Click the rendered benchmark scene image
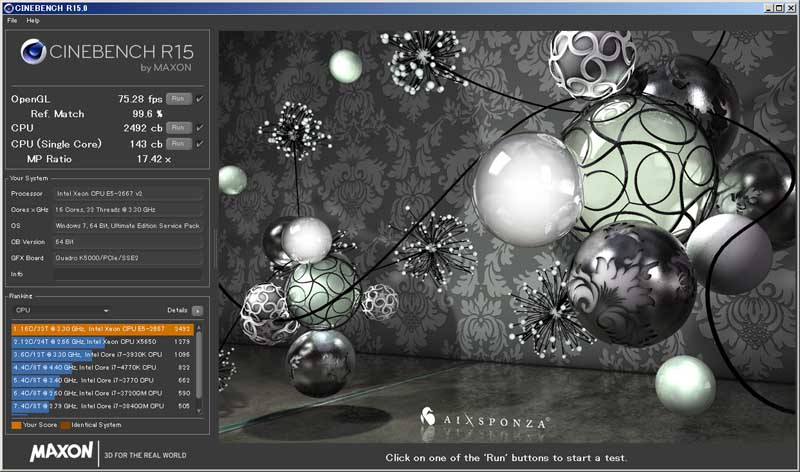The width and height of the screenshot is (800, 472). tap(507, 236)
